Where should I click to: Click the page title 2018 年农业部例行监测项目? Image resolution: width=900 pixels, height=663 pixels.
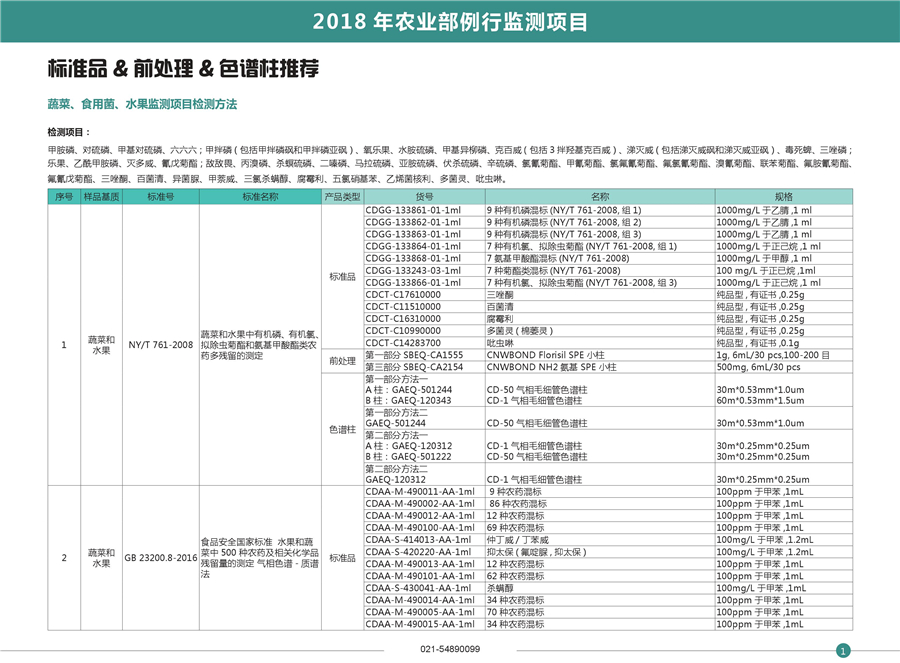pyautogui.click(x=450, y=22)
